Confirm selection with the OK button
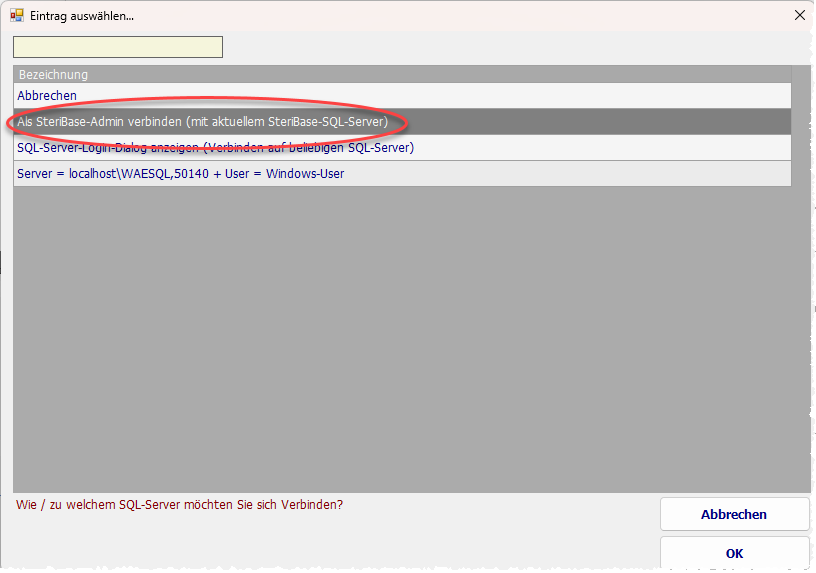Viewport: 816px width, 573px height. click(734, 553)
